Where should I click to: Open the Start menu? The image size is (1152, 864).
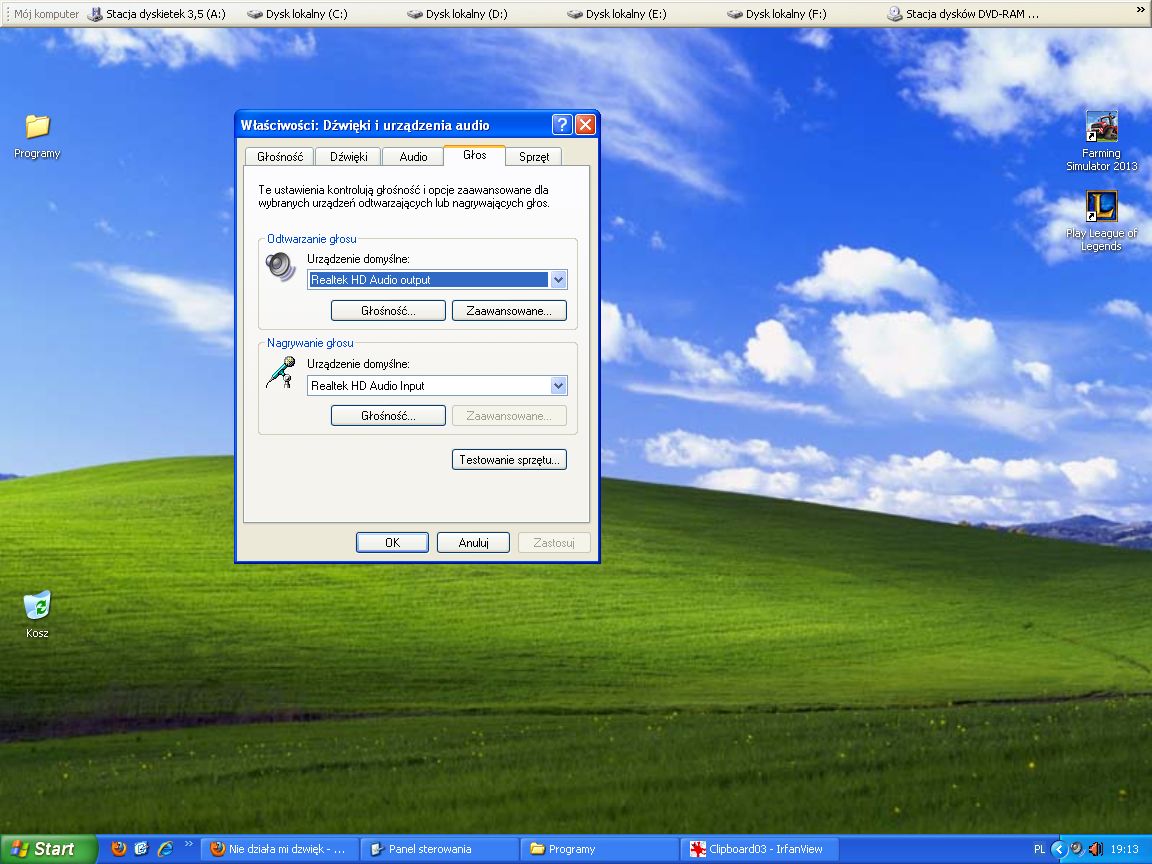[x=48, y=849]
